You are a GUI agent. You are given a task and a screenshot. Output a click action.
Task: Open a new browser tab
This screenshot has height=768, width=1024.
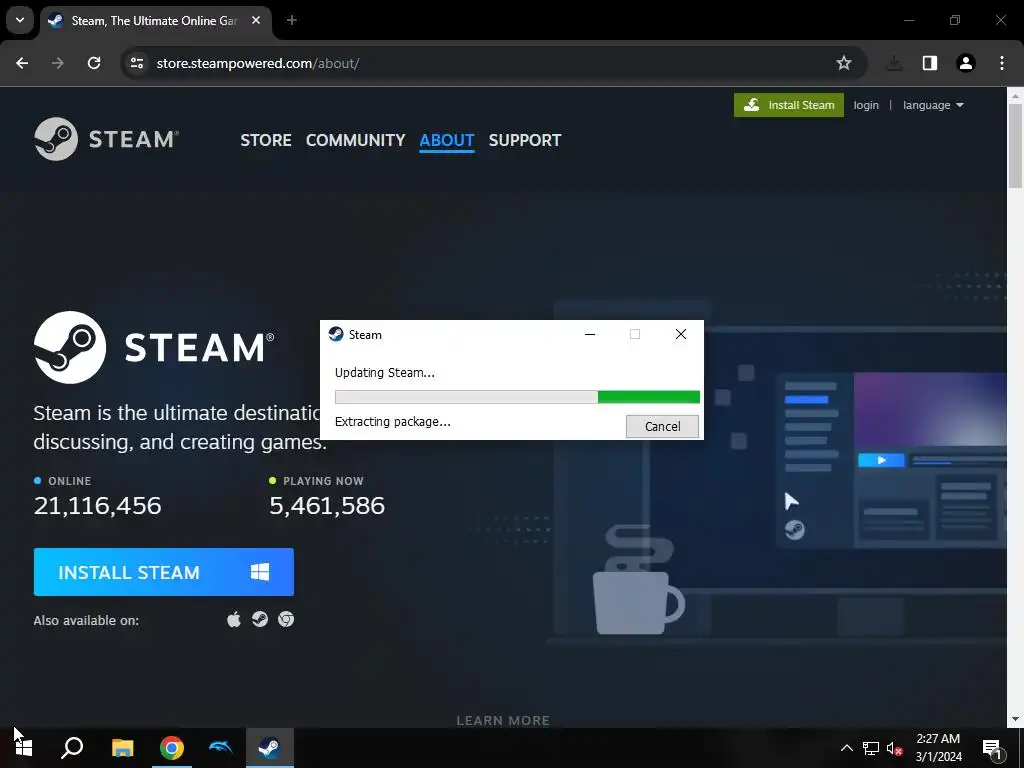(x=292, y=21)
